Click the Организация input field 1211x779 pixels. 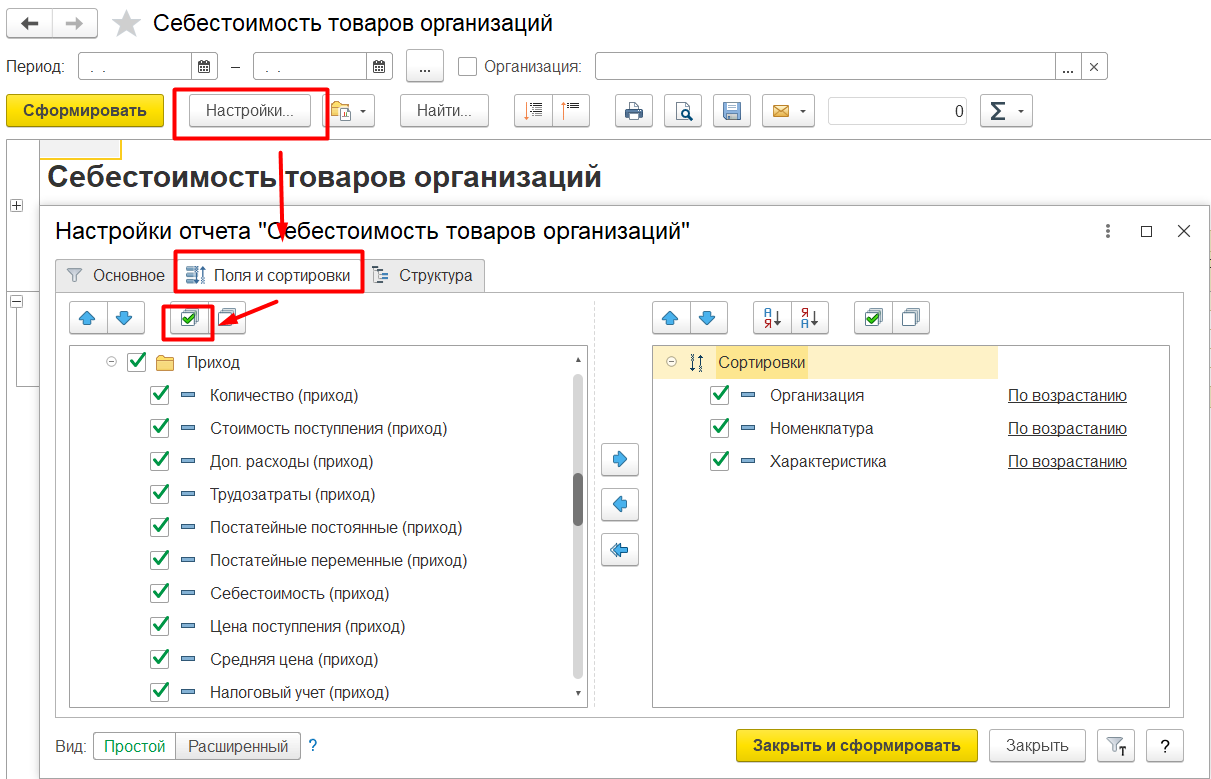click(825, 67)
